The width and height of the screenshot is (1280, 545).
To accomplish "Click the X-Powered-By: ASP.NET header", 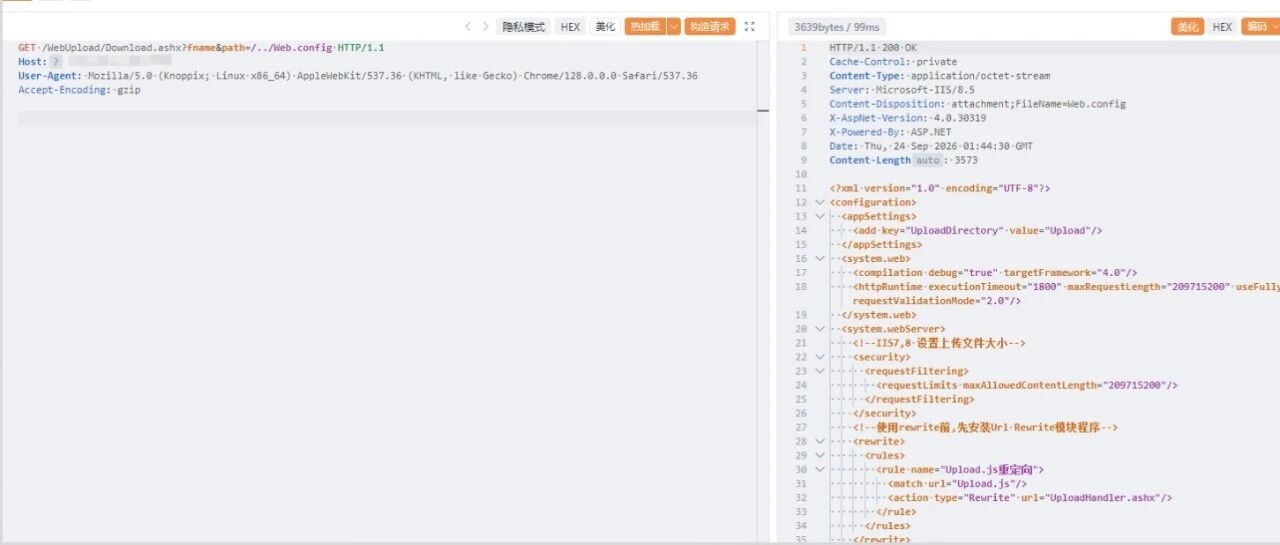I will tap(890, 132).
